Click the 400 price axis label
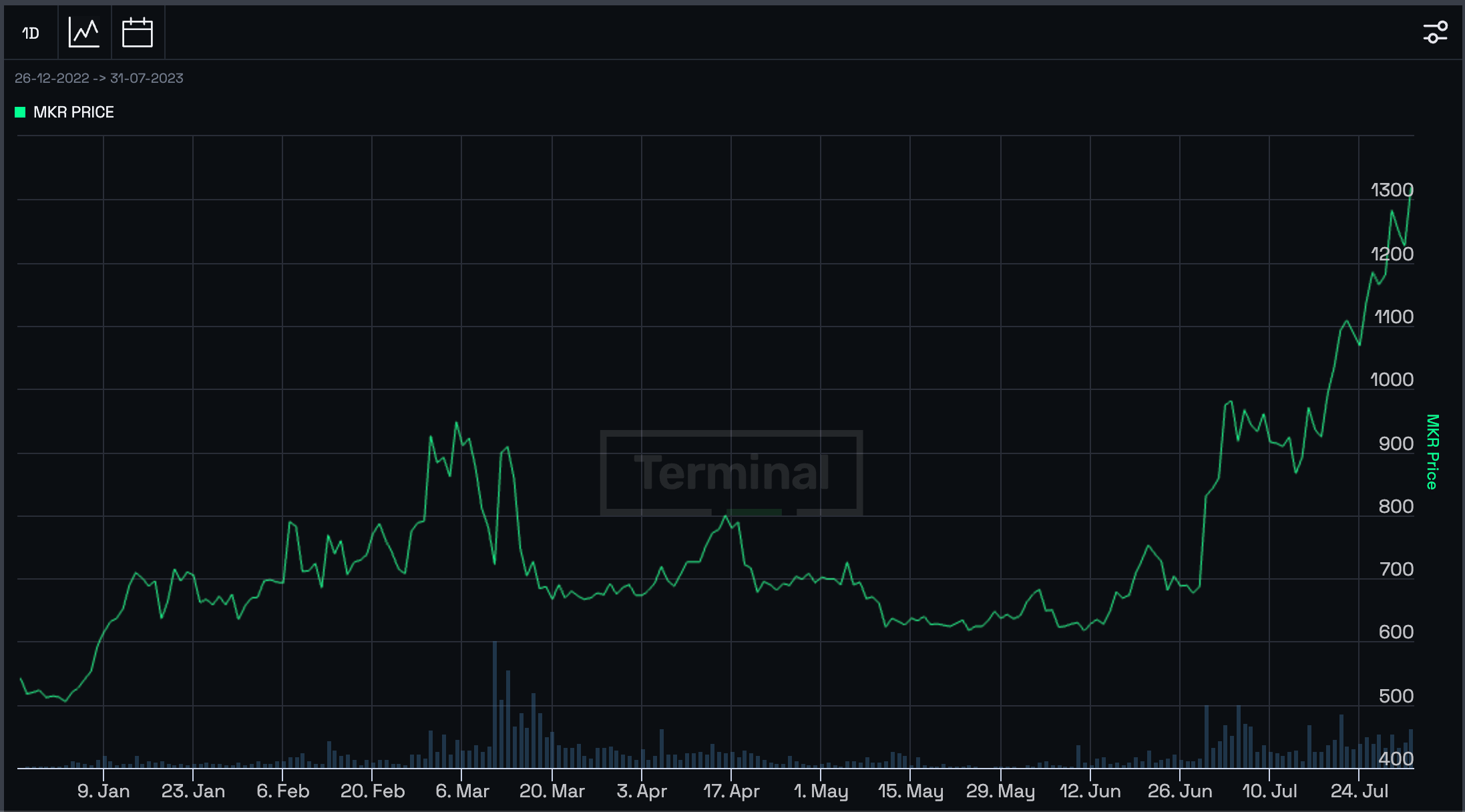The image size is (1465, 812). 1396,759
